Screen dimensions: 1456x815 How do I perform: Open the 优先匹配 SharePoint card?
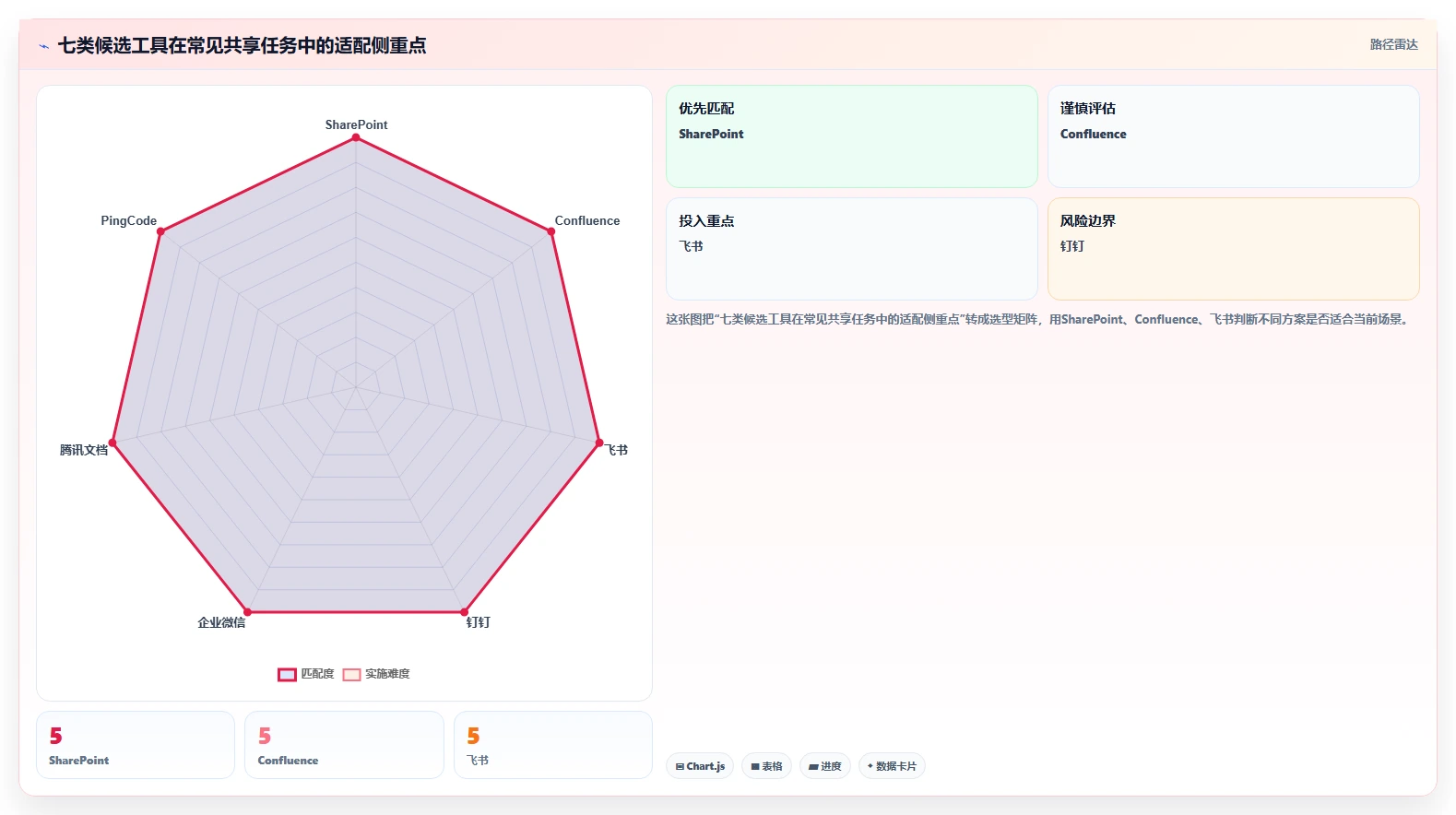click(x=852, y=136)
